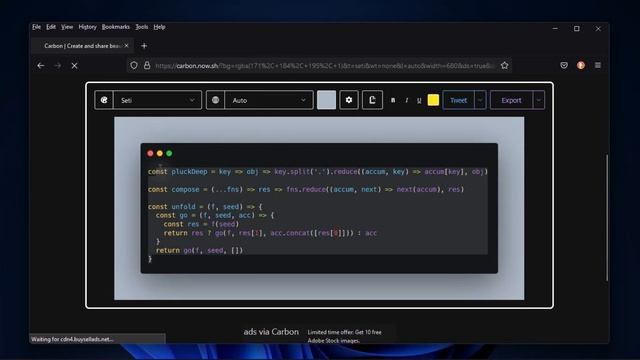Go forward to next page

[58, 65]
